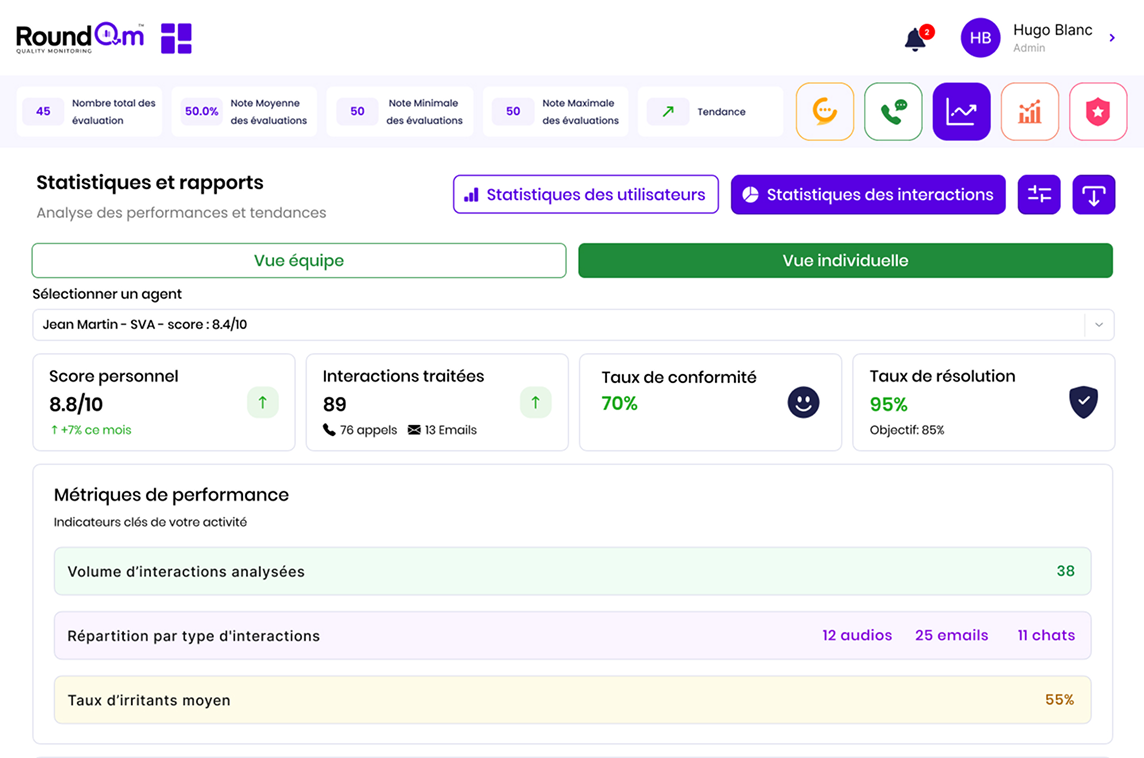Switch to Vue individuelle view
1144x758 pixels.
click(845, 261)
